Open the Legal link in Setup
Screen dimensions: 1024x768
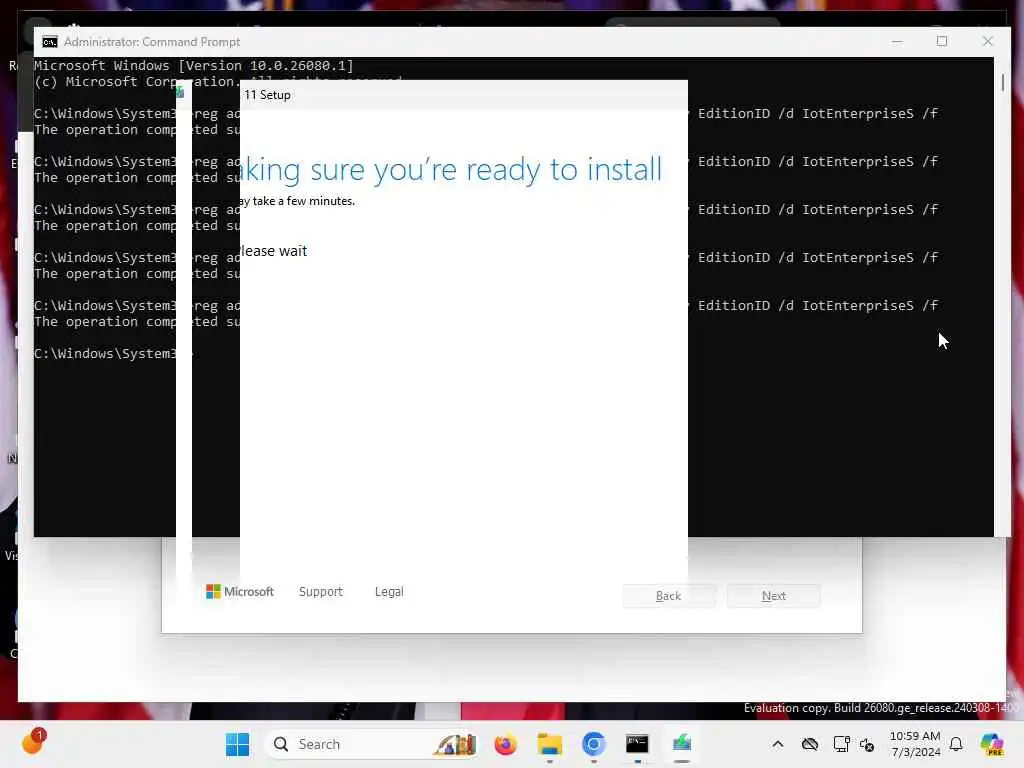(x=389, y=592)
